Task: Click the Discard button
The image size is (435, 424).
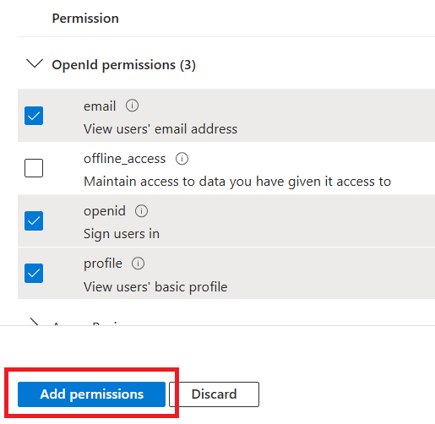Action: 214,394
